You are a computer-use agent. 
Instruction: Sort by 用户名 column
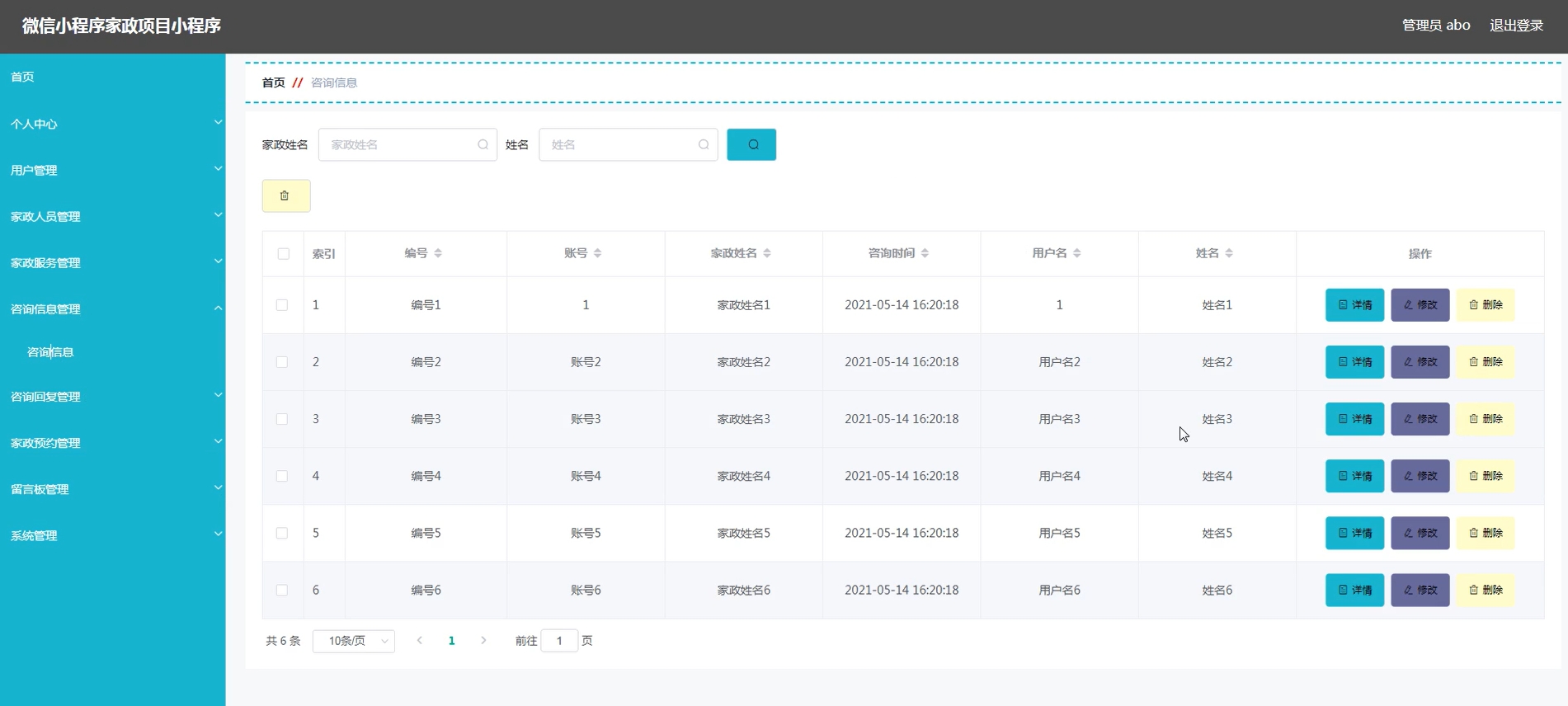(1077, 253)
